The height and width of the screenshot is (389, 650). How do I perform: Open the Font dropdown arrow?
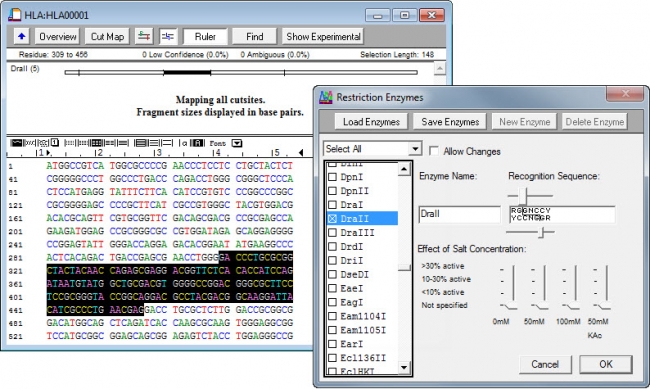pyautogui.click(x=237, y=143)
